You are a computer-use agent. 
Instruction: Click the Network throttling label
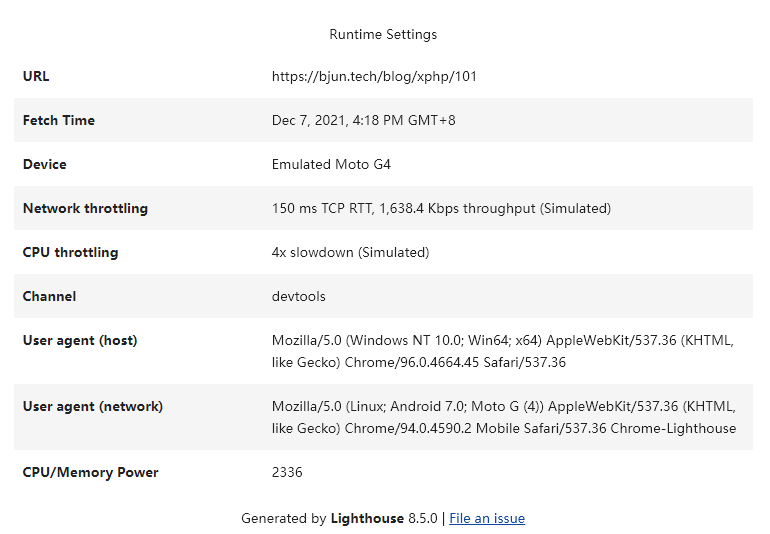point(85,208)
